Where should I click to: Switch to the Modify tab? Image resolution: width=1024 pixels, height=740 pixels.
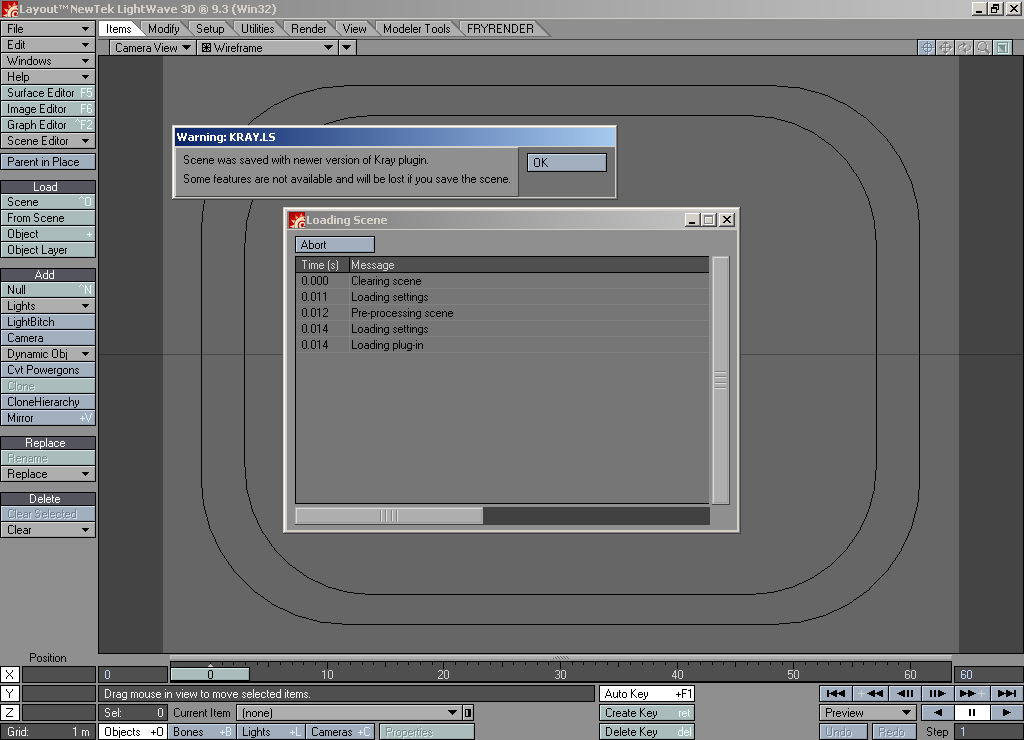point(163,29)
